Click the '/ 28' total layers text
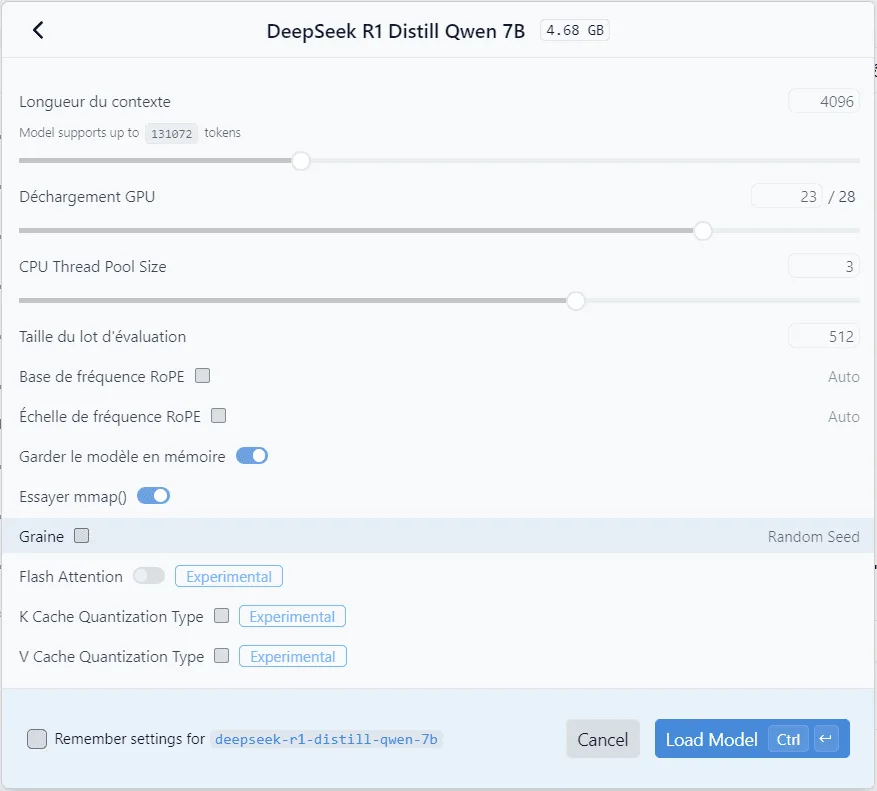The height and width of the screenshot is (791, 877). click(842, 196)
